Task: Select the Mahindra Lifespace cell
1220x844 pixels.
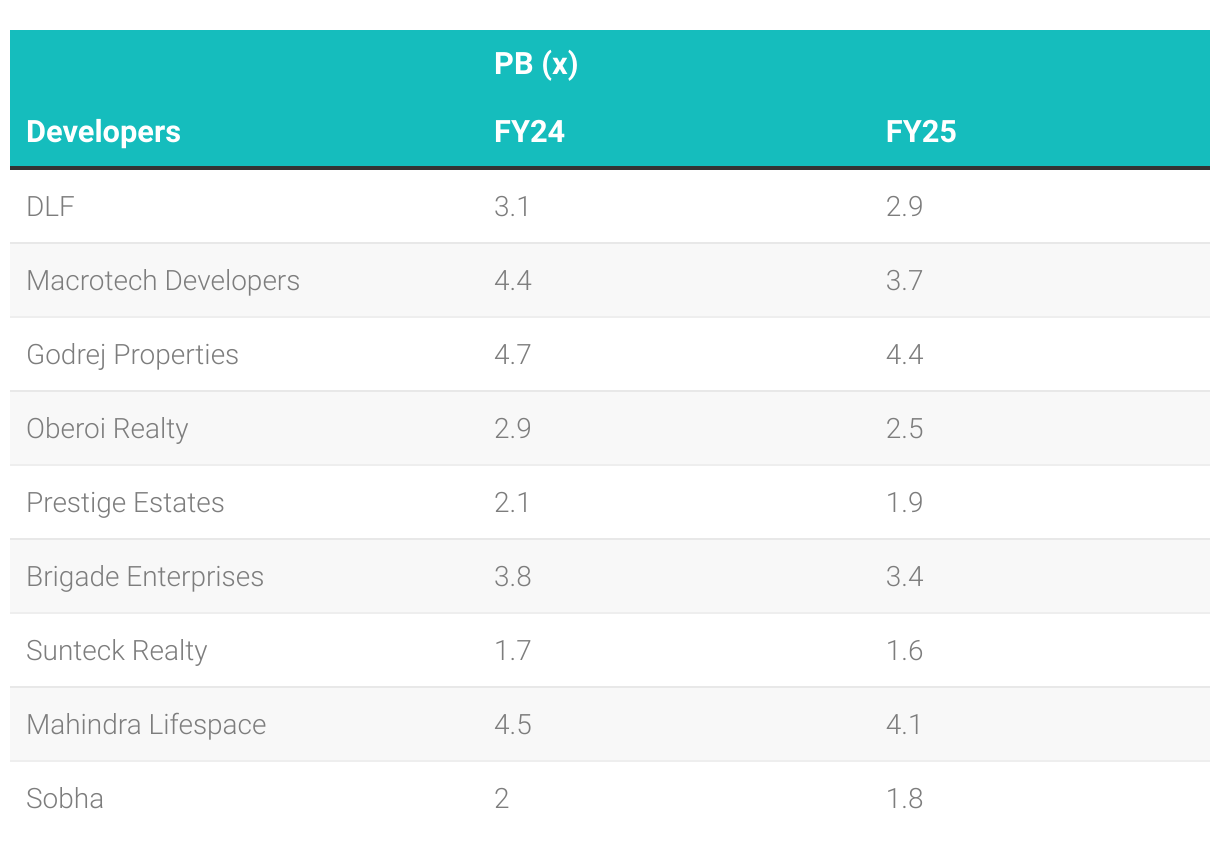Action: click(x=146, y=724)
